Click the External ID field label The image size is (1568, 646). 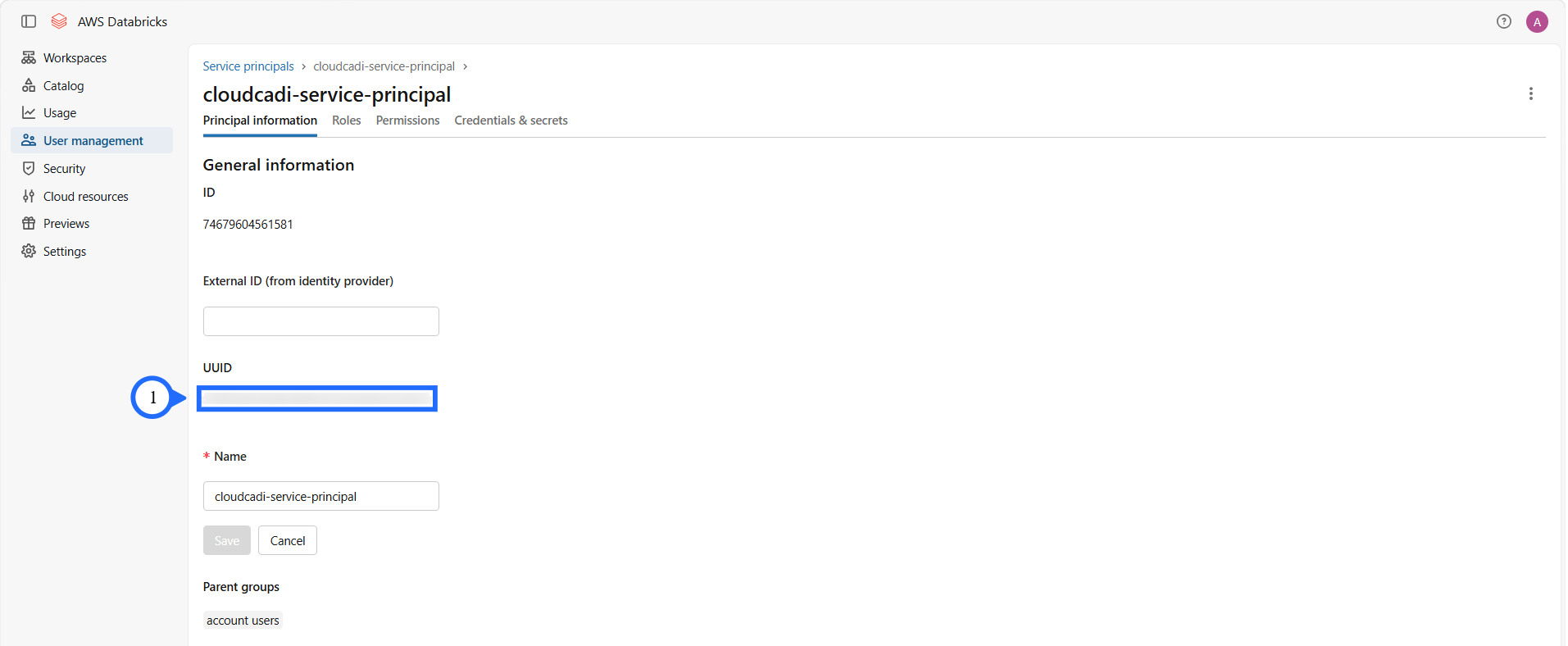(298, 281)
